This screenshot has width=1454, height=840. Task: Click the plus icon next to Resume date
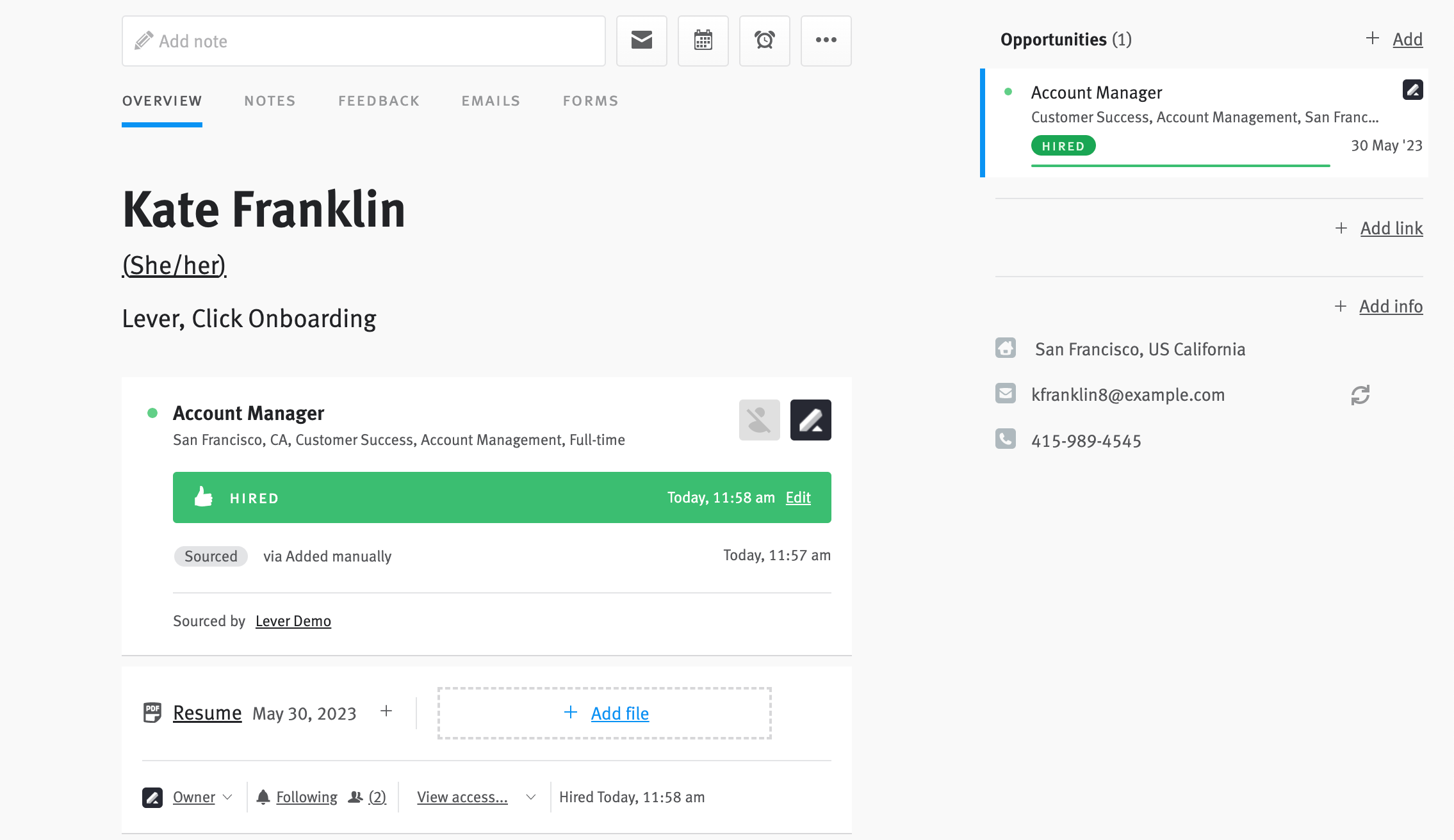[386, 711]
